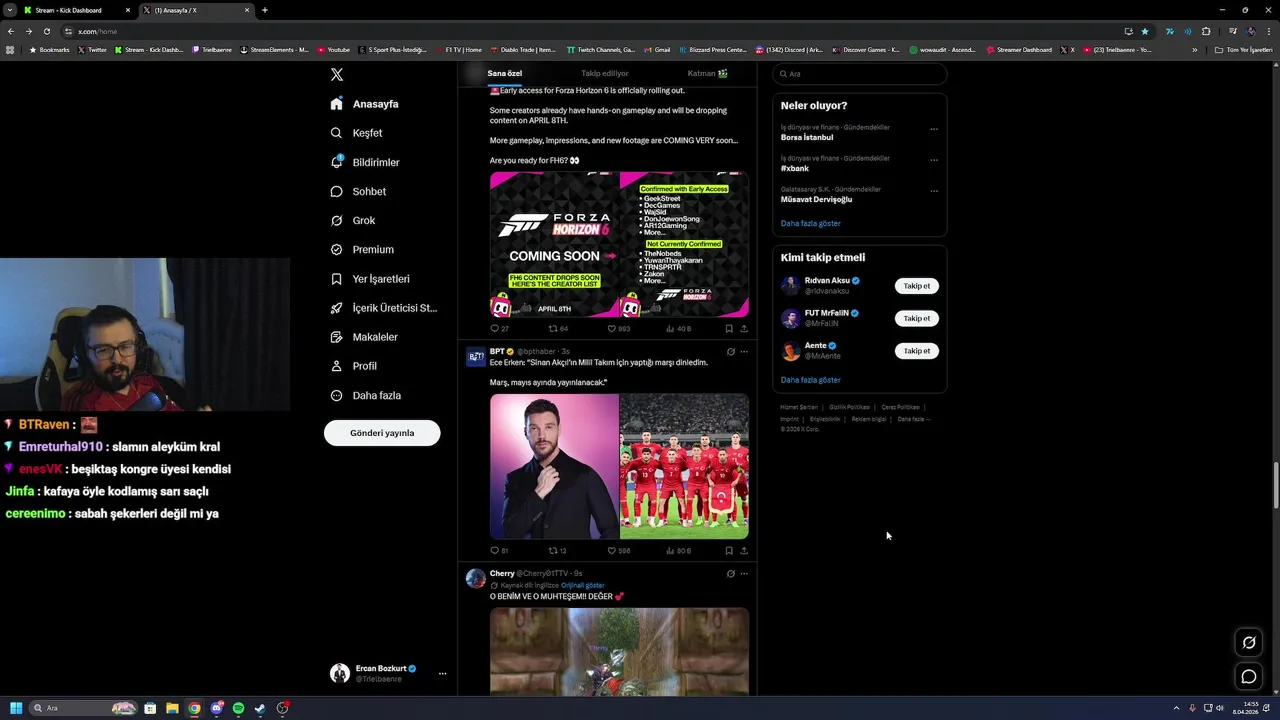Open Borsa İstanbul trend
This screenshot has width=1280, height=720.
click(x=807, y=137)
